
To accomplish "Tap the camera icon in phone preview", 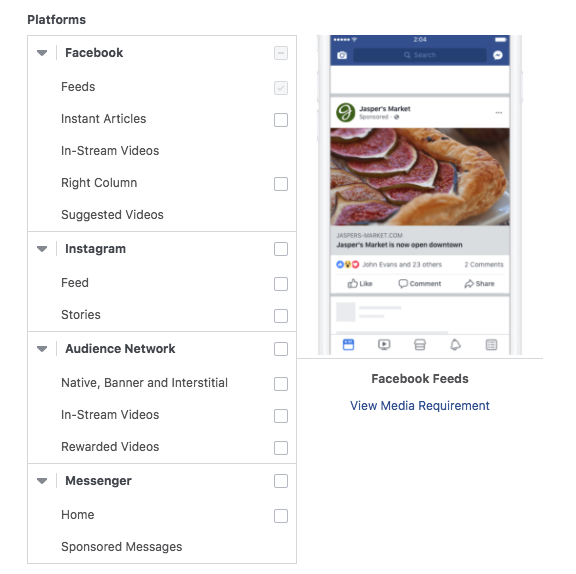I will click(342, 55).
